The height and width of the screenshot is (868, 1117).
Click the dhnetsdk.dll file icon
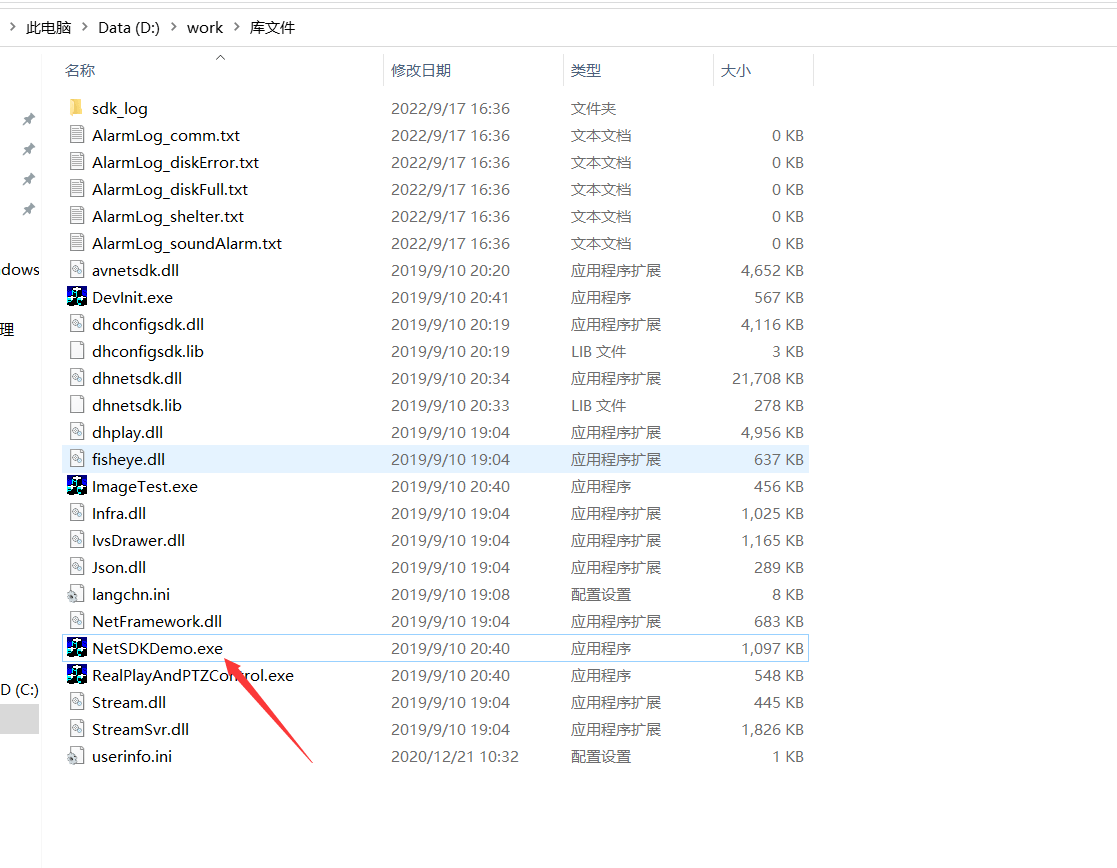coord(77,378)
